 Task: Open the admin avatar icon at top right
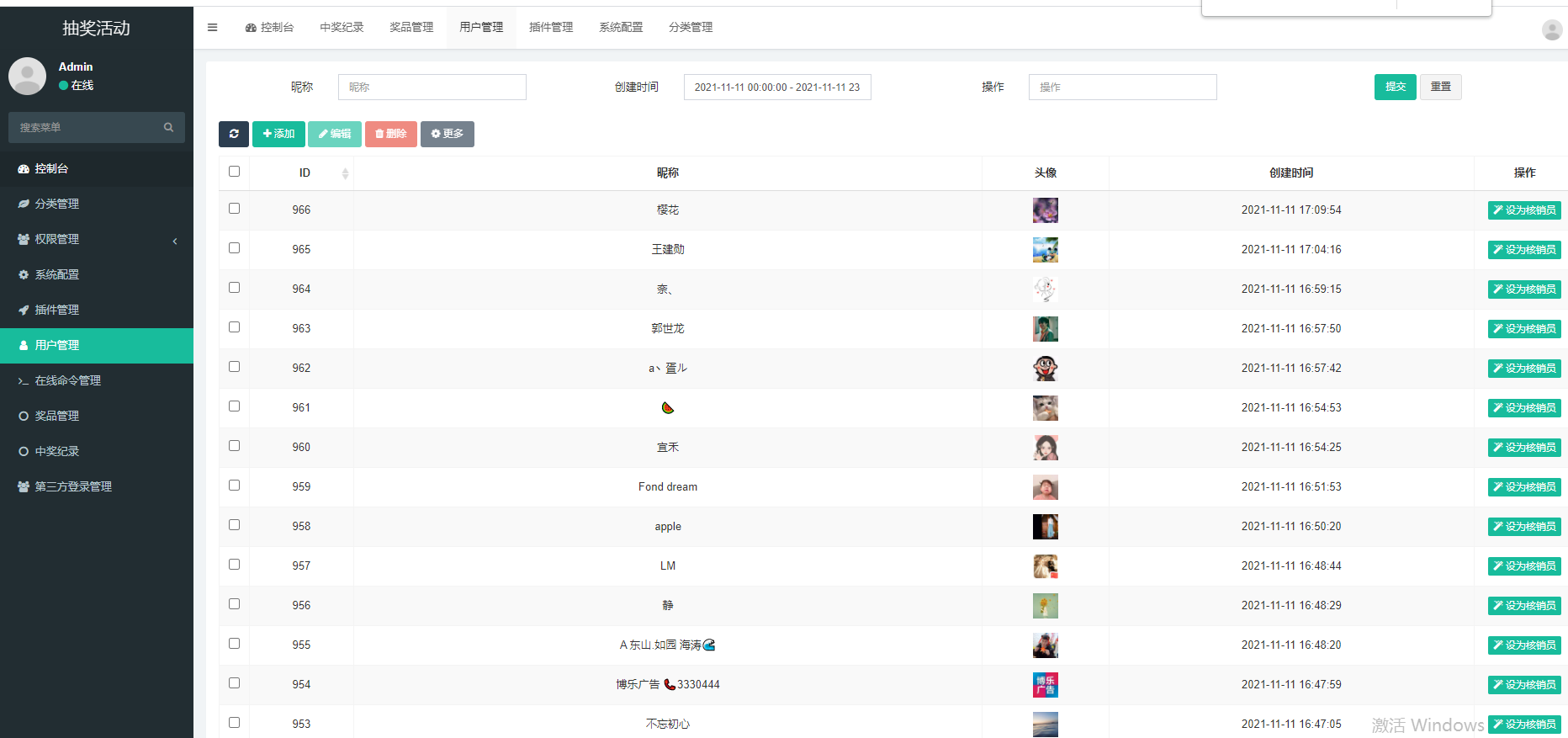[x=1551, y=29]
